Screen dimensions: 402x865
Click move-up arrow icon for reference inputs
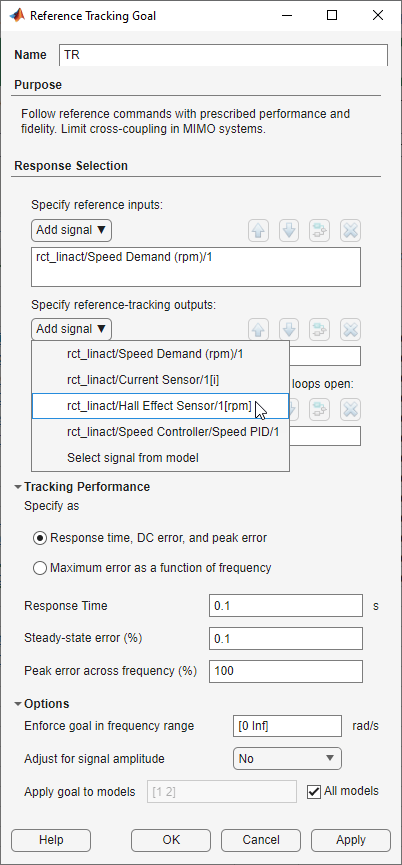click(259, 231)
